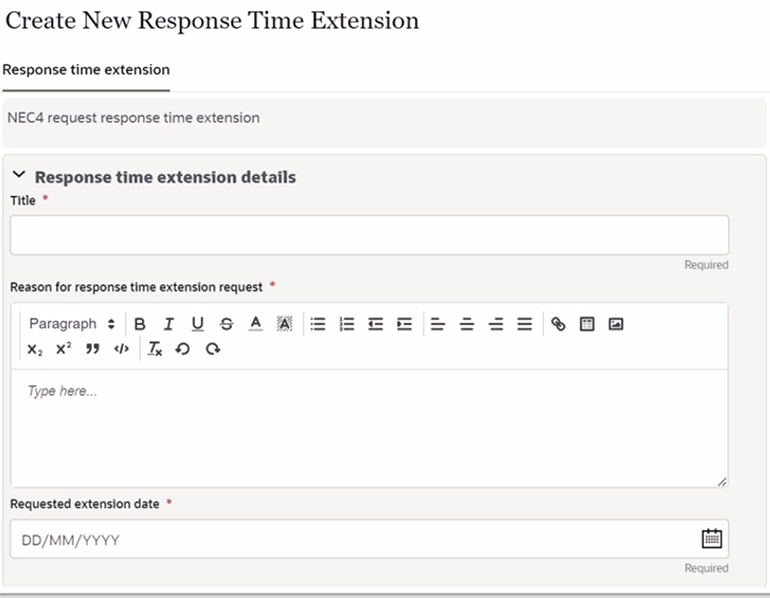The width and height of the screenshot is (770, 598).
Task: Select the Response time extension tab
Action: 86,70
